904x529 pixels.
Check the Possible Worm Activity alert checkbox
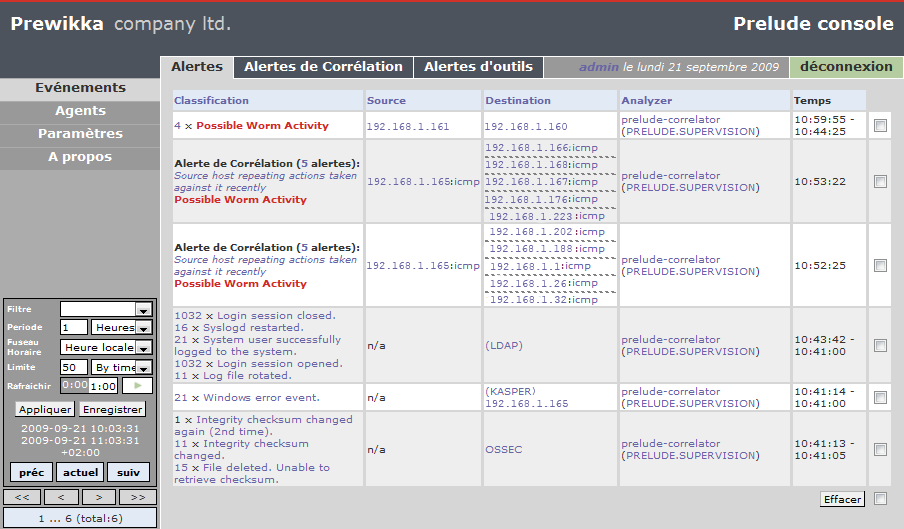[x=880, y=126]
